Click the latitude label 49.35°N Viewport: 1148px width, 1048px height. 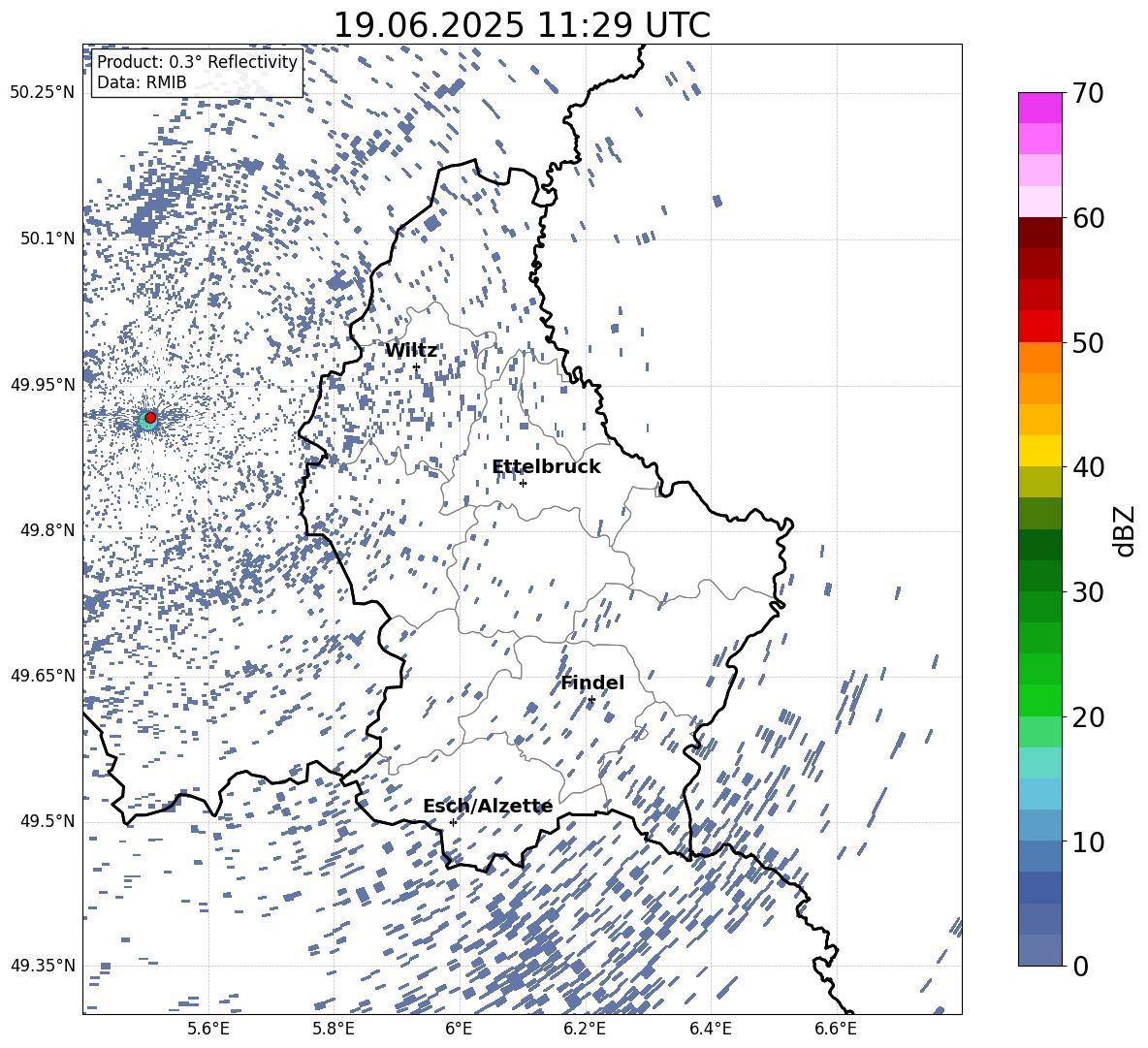point(43,966)
